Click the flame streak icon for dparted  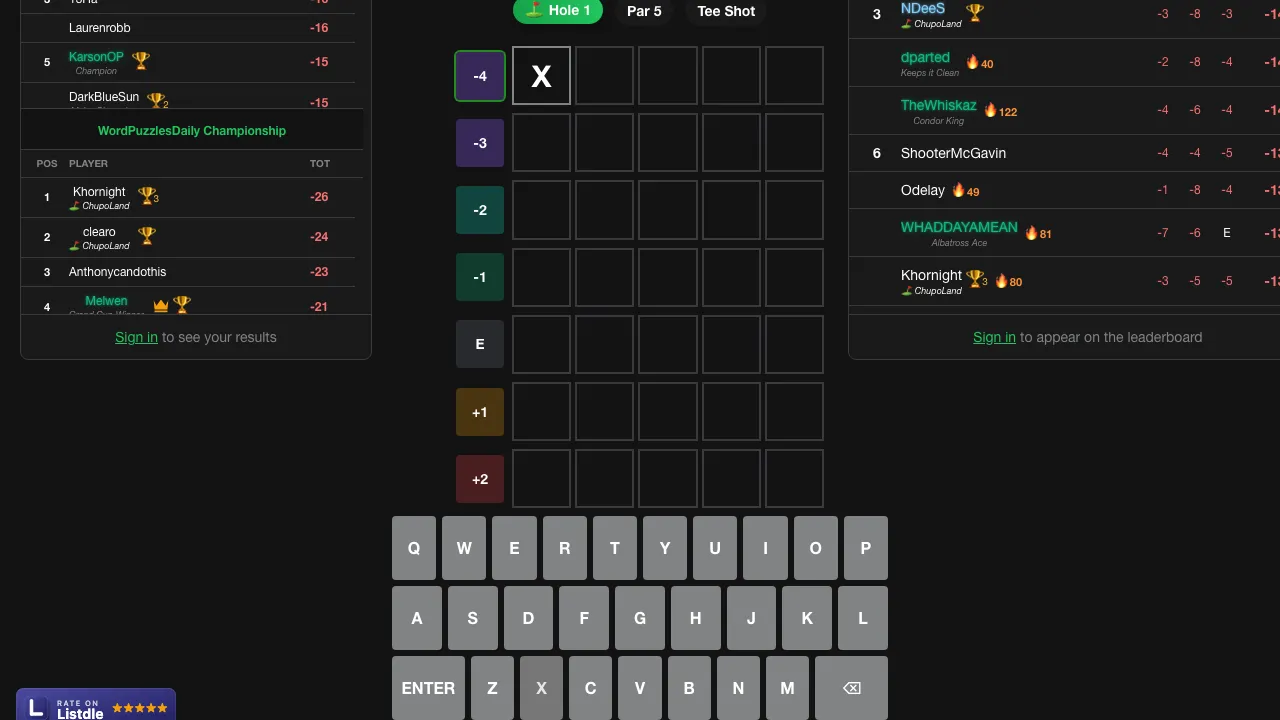(972, 63)
